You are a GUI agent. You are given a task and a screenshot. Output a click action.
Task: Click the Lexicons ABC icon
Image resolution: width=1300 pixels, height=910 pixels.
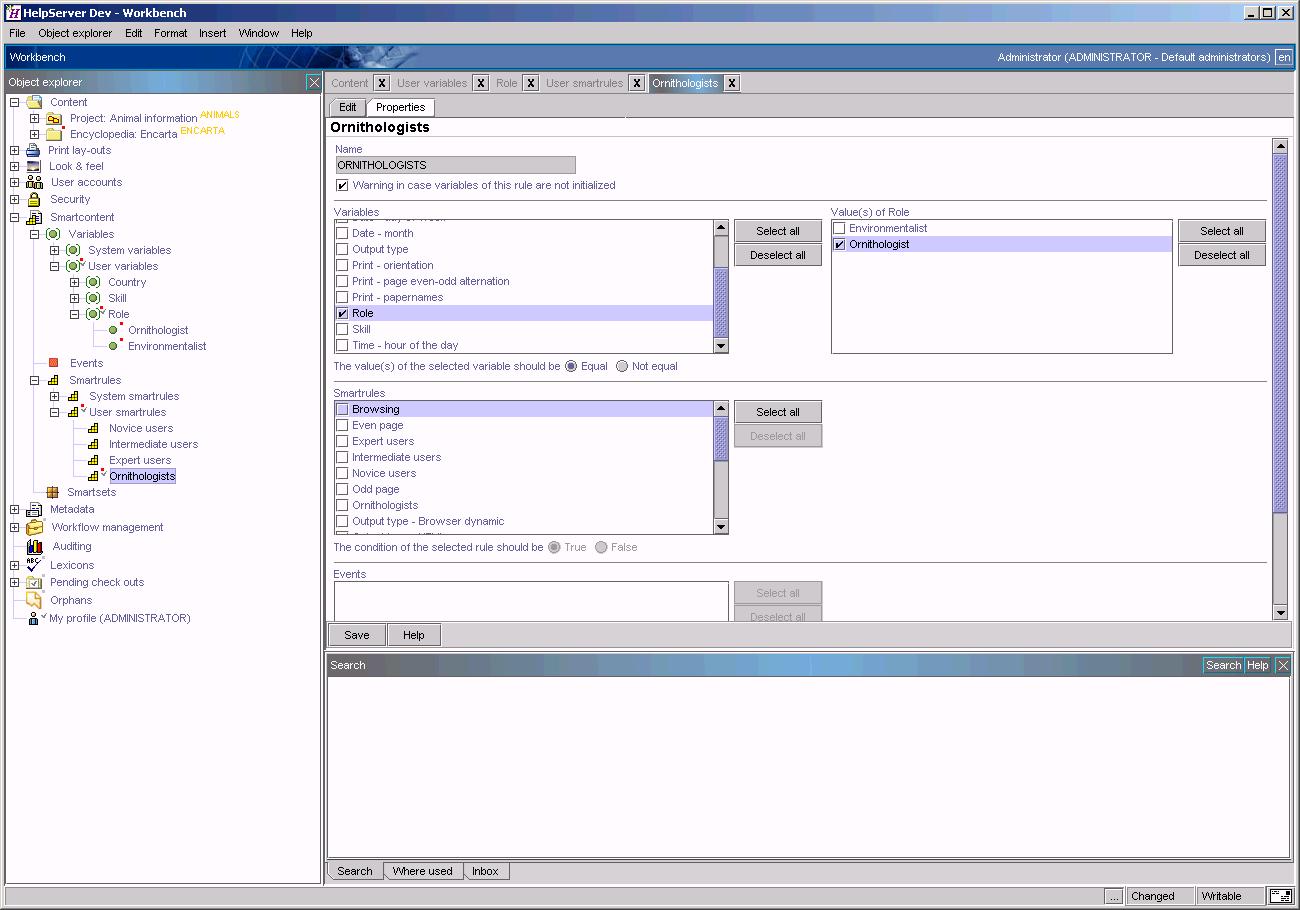(33, 565)
